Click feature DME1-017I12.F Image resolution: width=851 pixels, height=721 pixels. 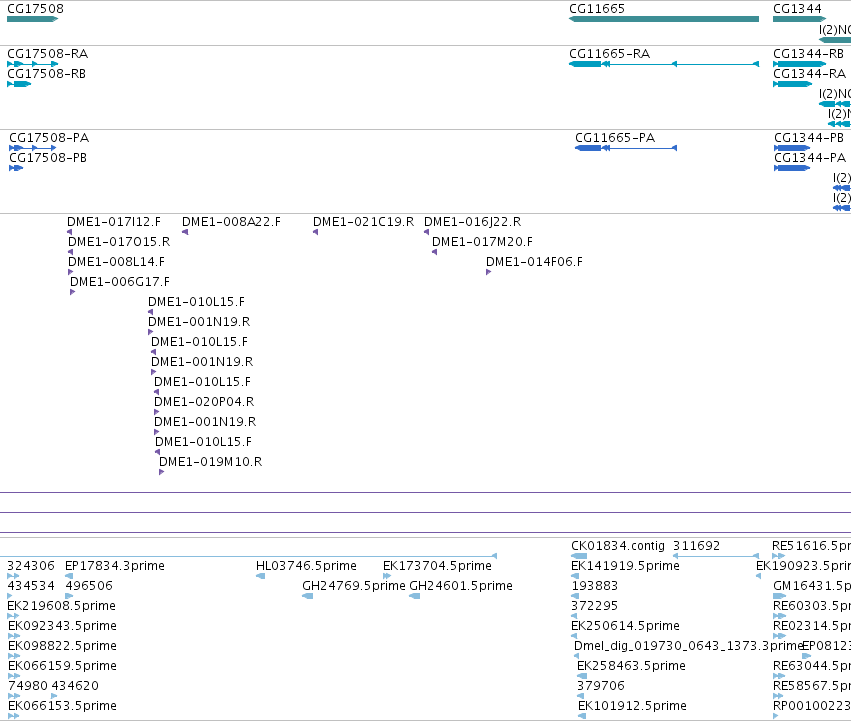[69, 232]
